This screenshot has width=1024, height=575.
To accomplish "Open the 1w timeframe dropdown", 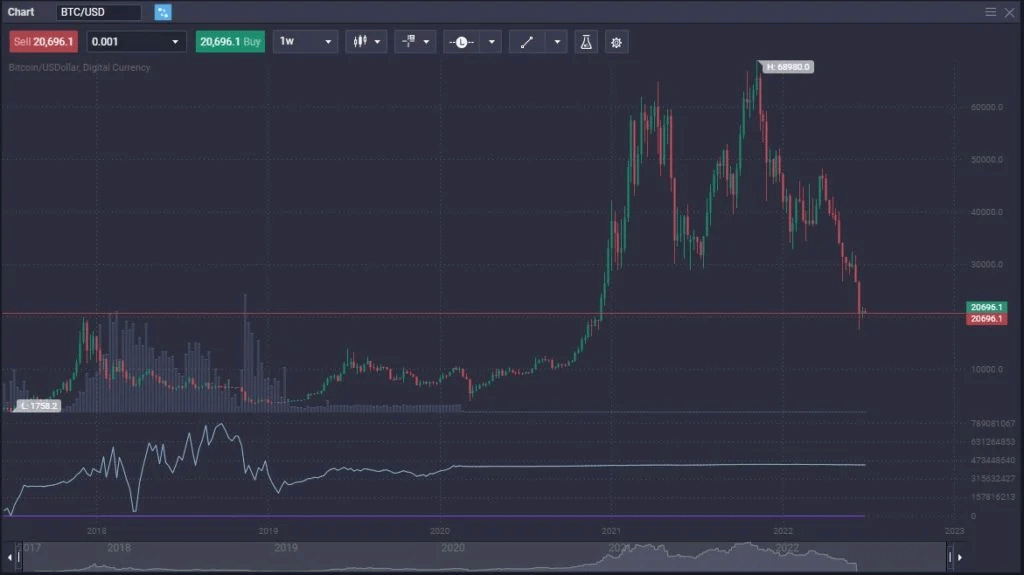I will pyautogui.click(x=305, y=42).
